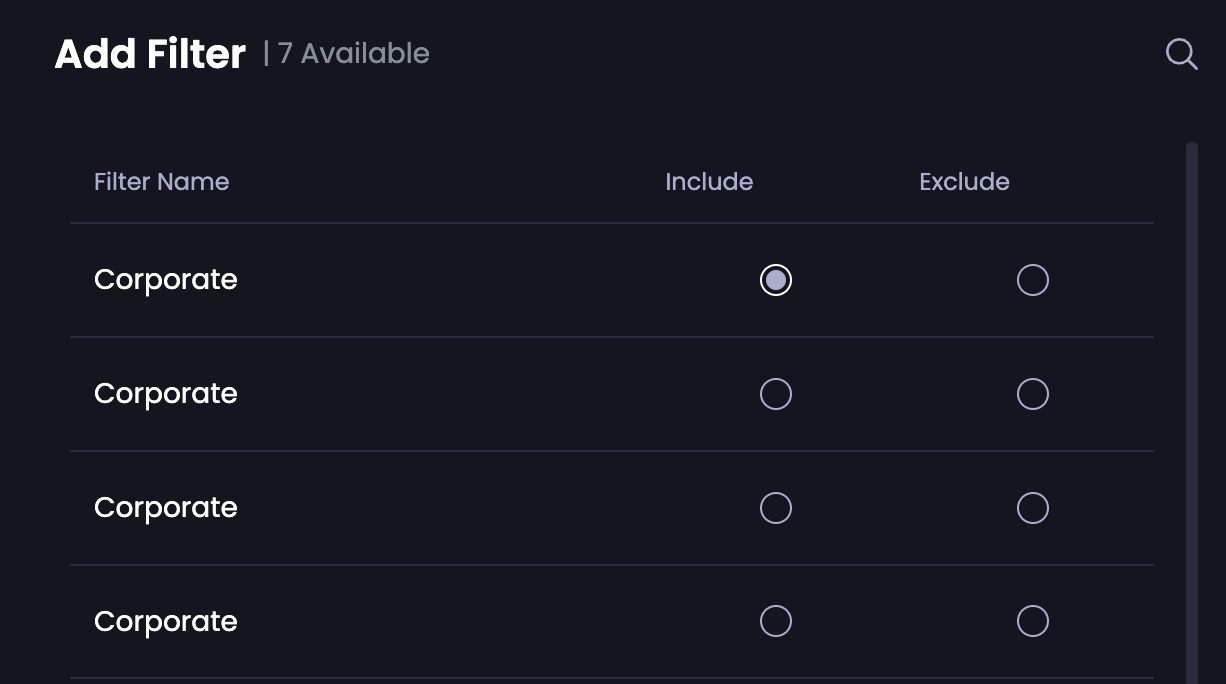Open the filter search magnifier icon
Image resolution: width=1226 pixels, height=684 pixels.
coord(1181,54)
